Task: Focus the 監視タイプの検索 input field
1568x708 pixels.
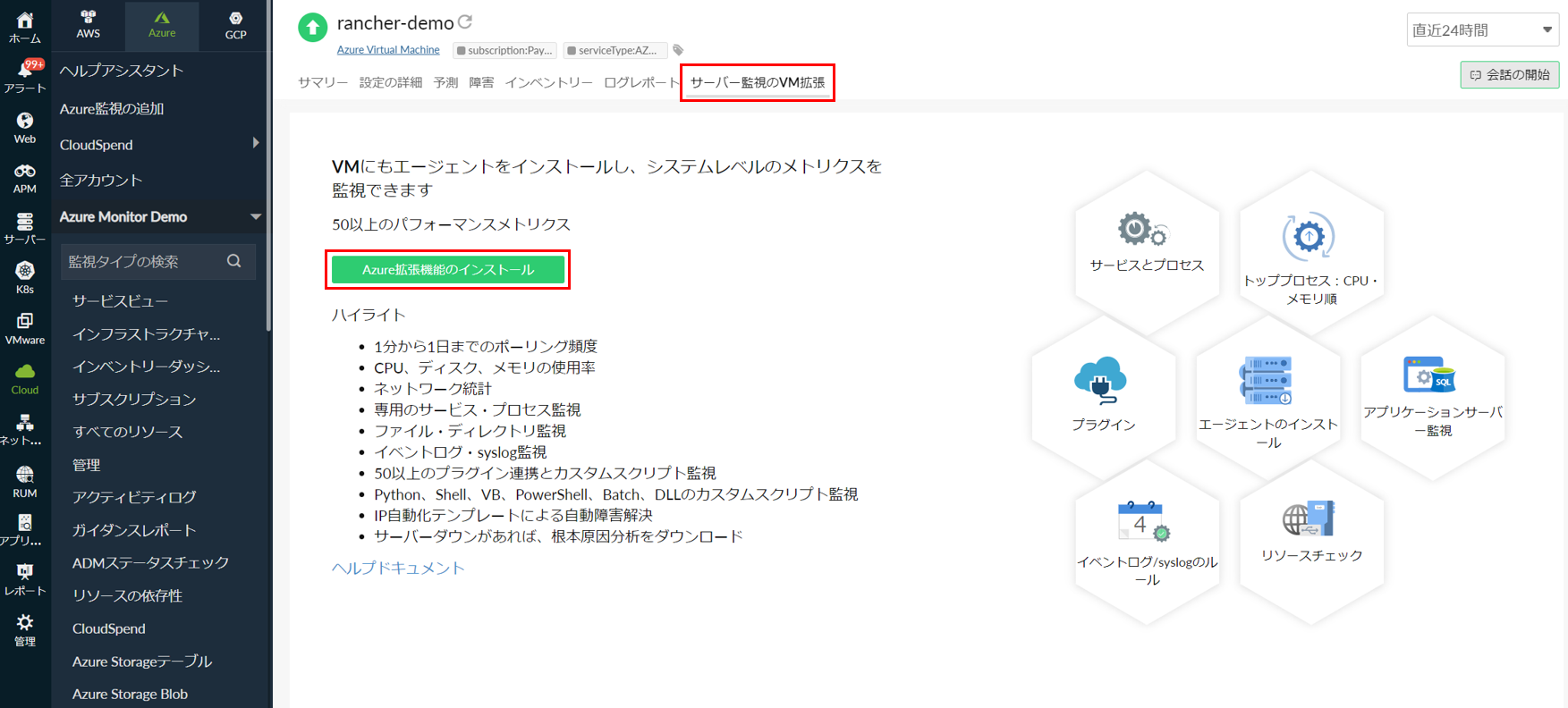Action: click(x=158, y=261)
